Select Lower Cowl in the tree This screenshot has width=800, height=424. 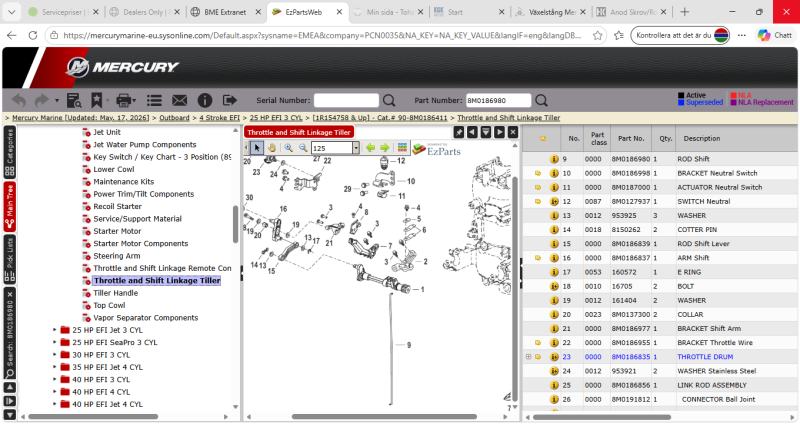pos(114,169)
